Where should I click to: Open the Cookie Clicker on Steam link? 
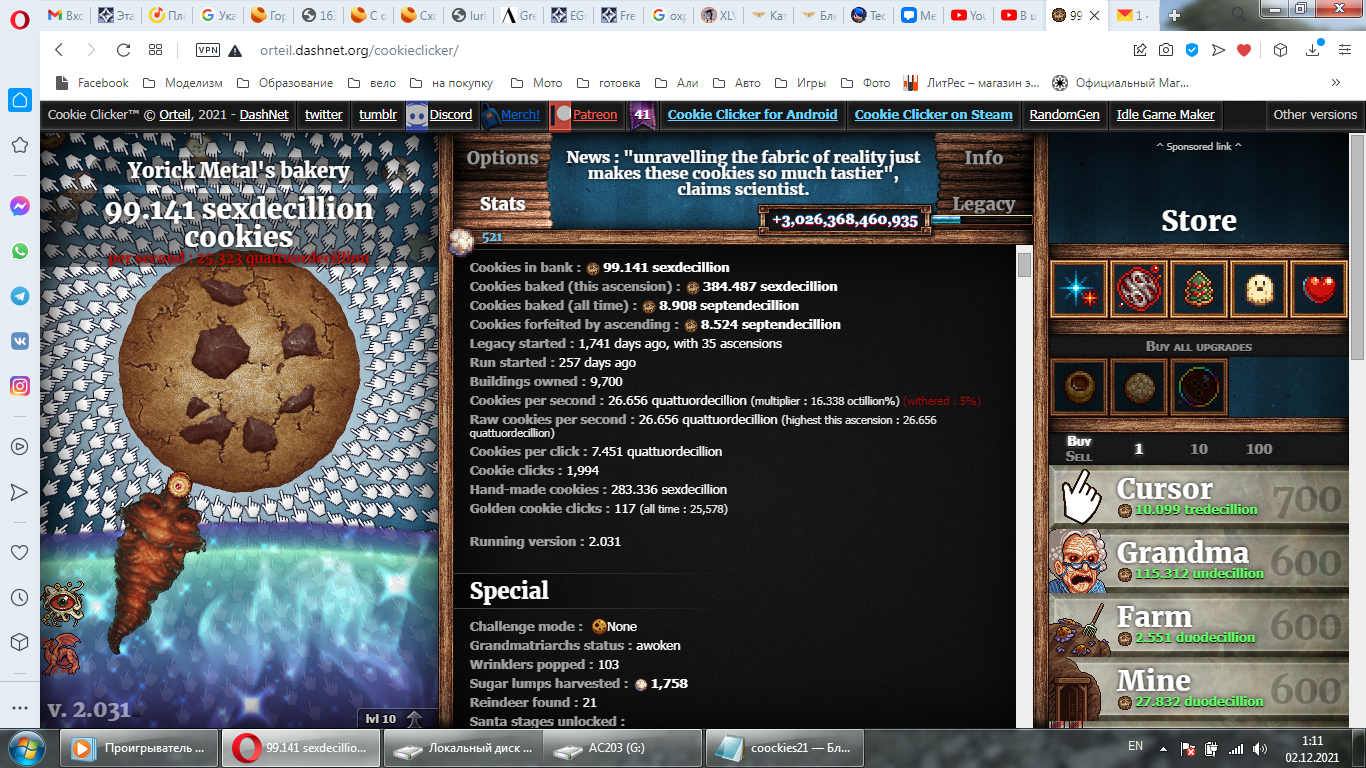click(933, 115)
